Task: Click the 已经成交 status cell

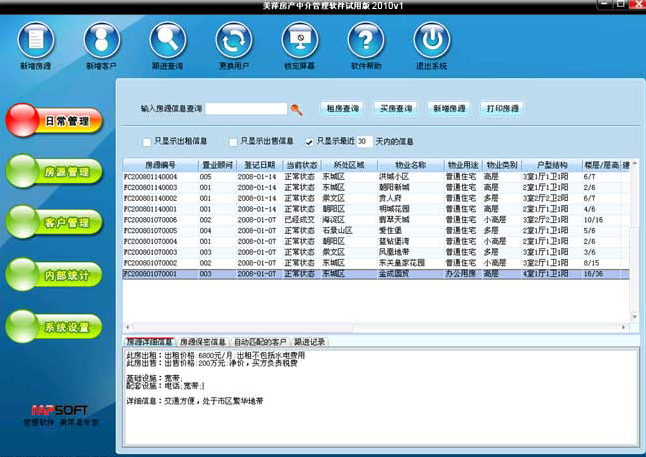Action: [300, 220]
